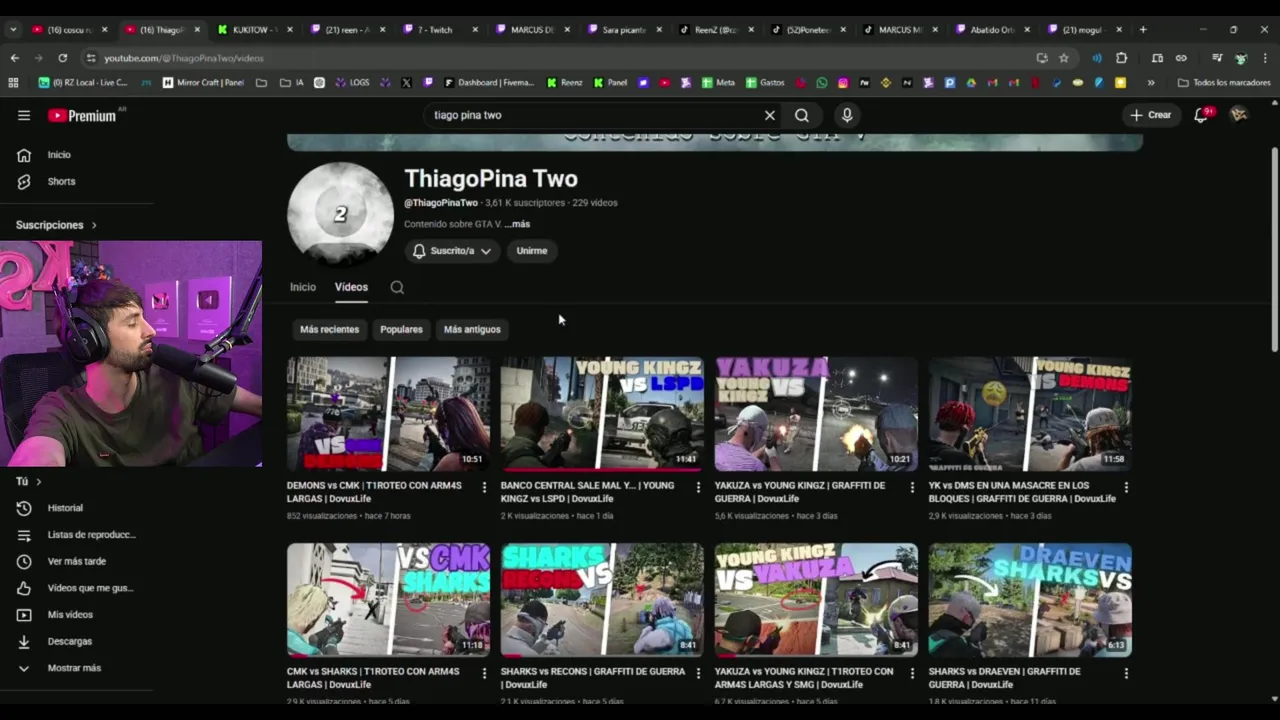
Task: Click the Chrome address bar URL
Action: click(183, 58)
